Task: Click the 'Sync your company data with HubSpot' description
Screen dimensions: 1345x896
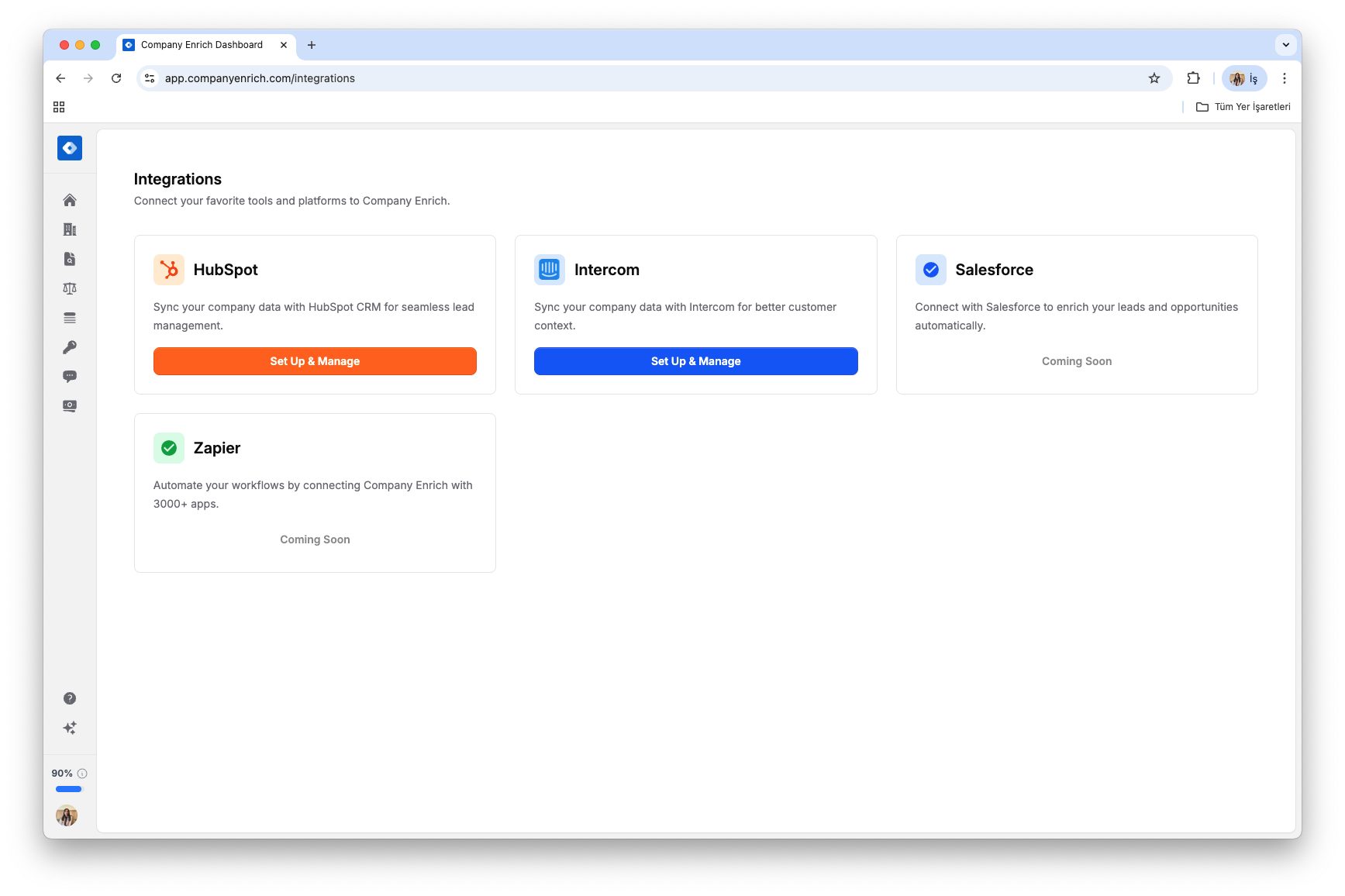Action: [x=314, y=316]
